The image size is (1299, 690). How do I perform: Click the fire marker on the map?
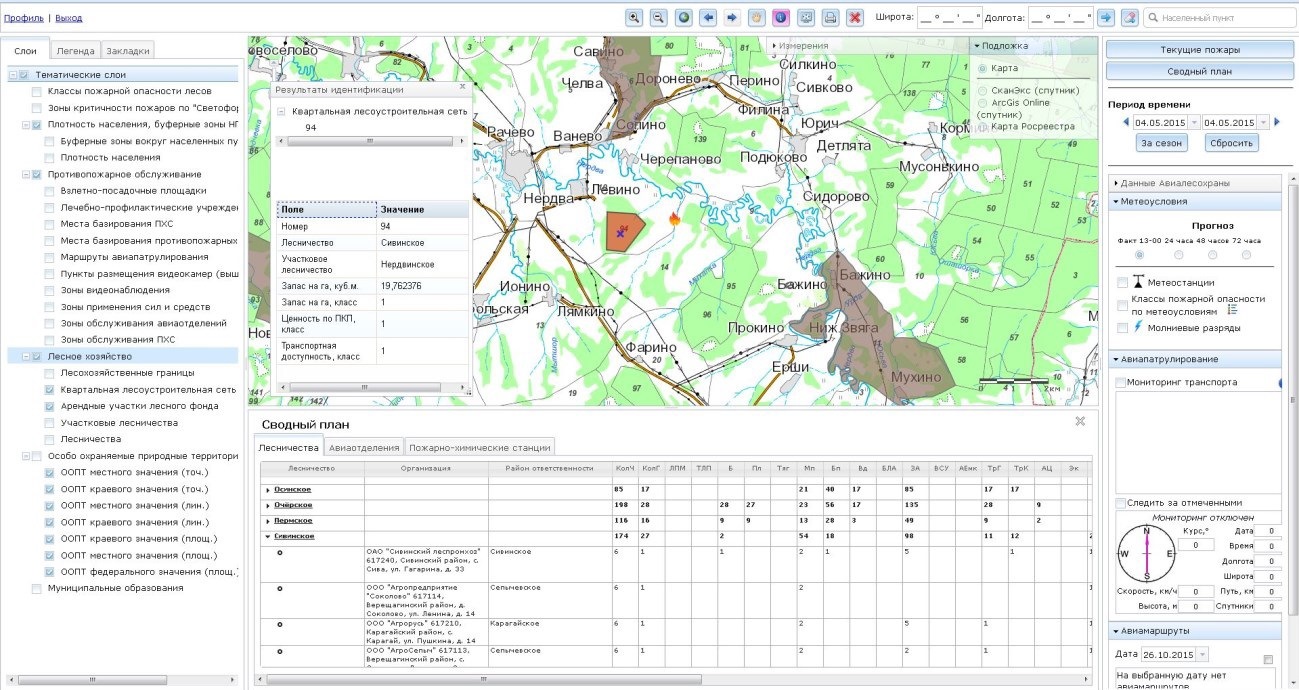coord(674,219)
